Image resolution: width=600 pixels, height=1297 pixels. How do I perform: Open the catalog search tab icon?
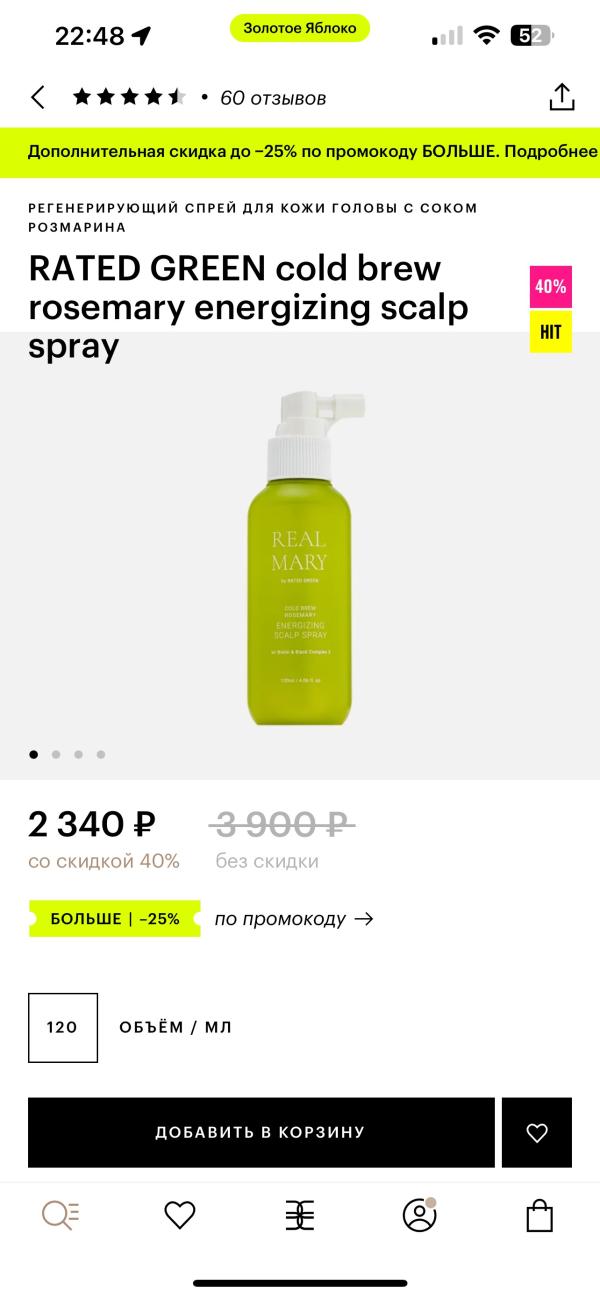pyautogui.click(x=60, y=1215)
